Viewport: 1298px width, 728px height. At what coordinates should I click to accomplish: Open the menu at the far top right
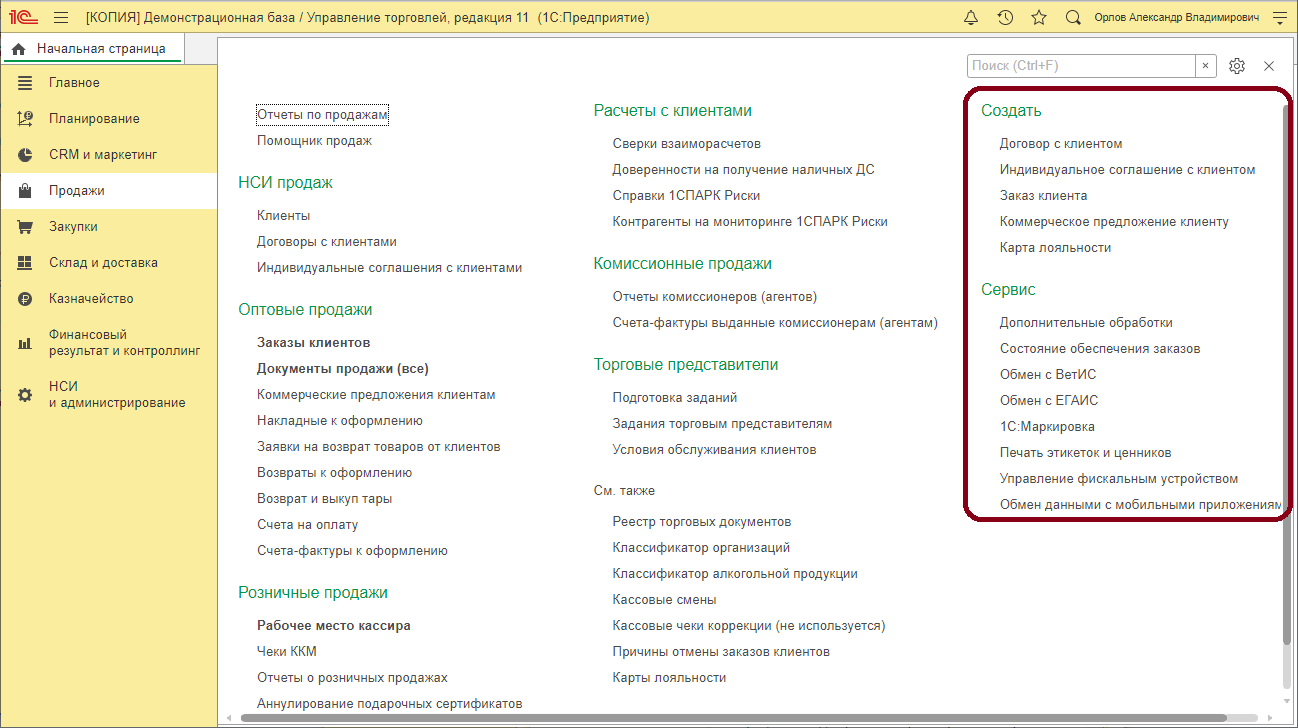pos(1279,17)
